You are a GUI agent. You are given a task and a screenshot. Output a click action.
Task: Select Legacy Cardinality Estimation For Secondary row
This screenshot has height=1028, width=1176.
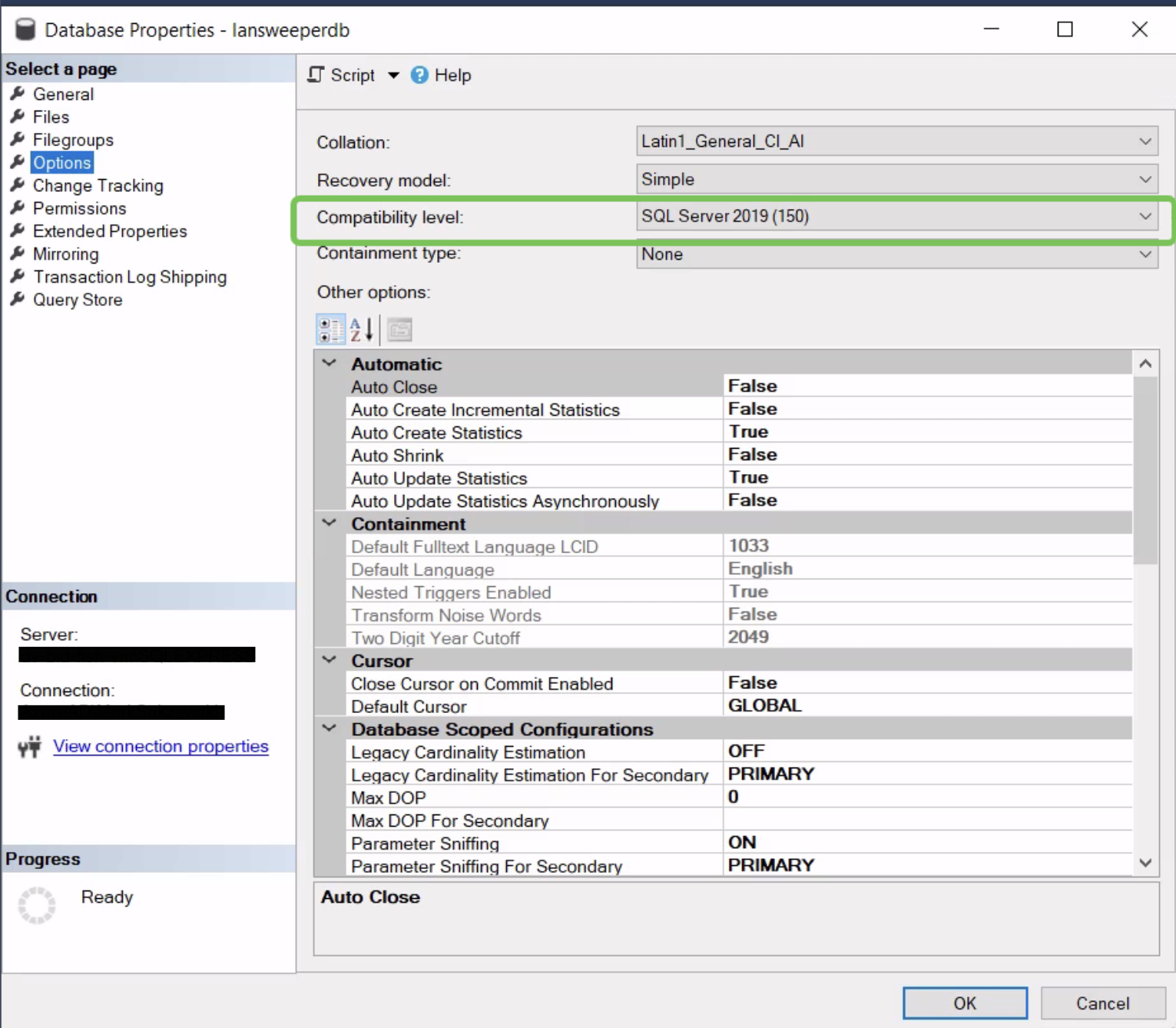coord(740,774)
